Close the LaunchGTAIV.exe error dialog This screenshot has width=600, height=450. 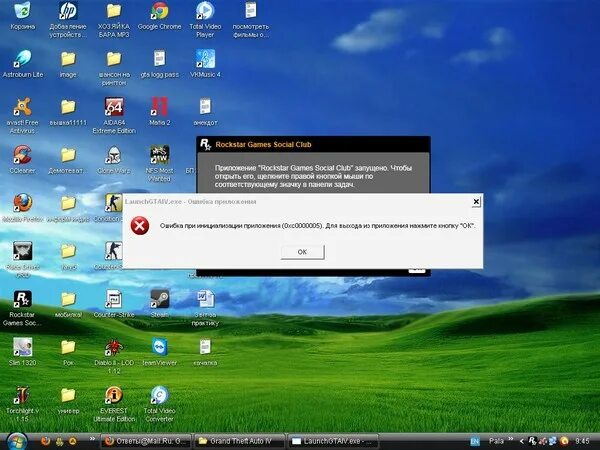click(476, 202)
